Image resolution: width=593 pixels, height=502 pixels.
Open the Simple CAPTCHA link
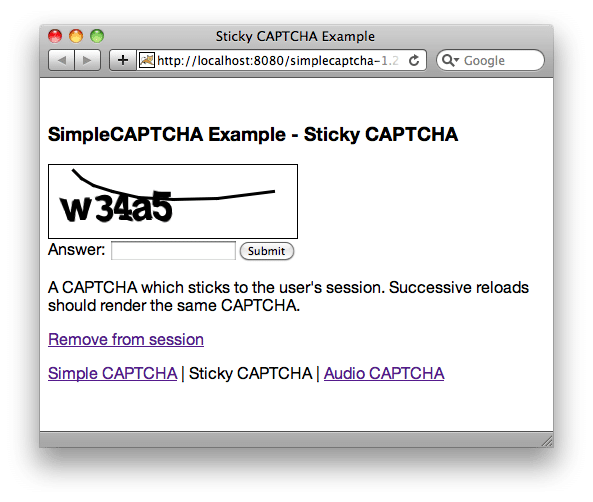pos(113,373)
